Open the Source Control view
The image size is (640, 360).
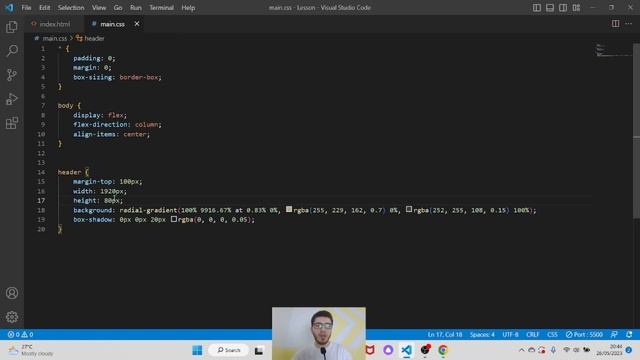point(12,75)
